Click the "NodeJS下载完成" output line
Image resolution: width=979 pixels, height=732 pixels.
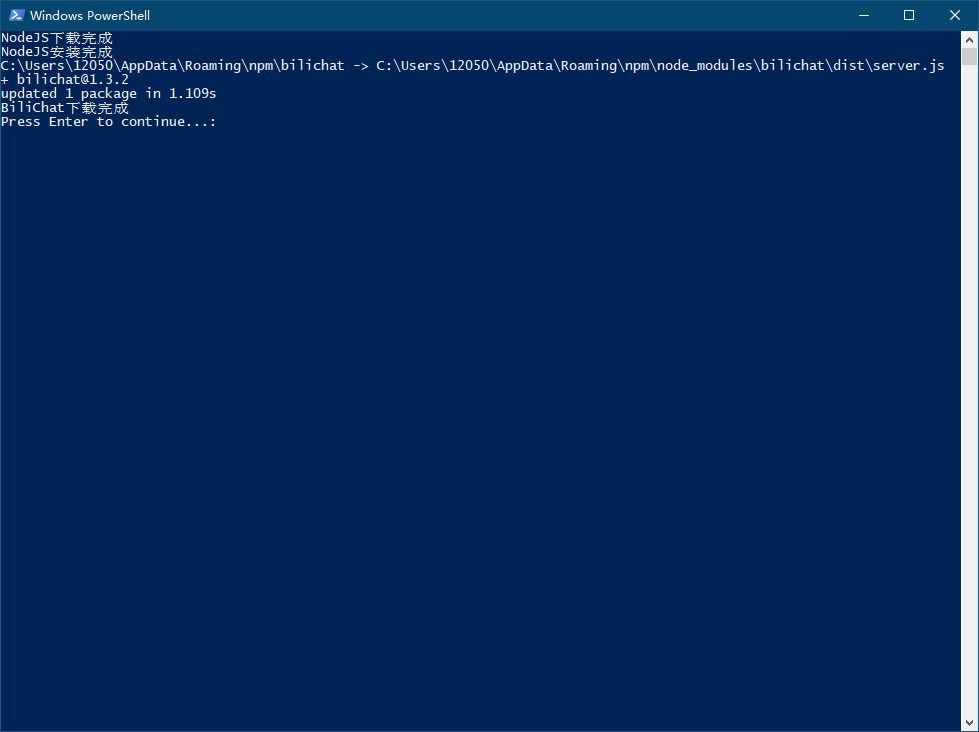[x=57, y=38]
